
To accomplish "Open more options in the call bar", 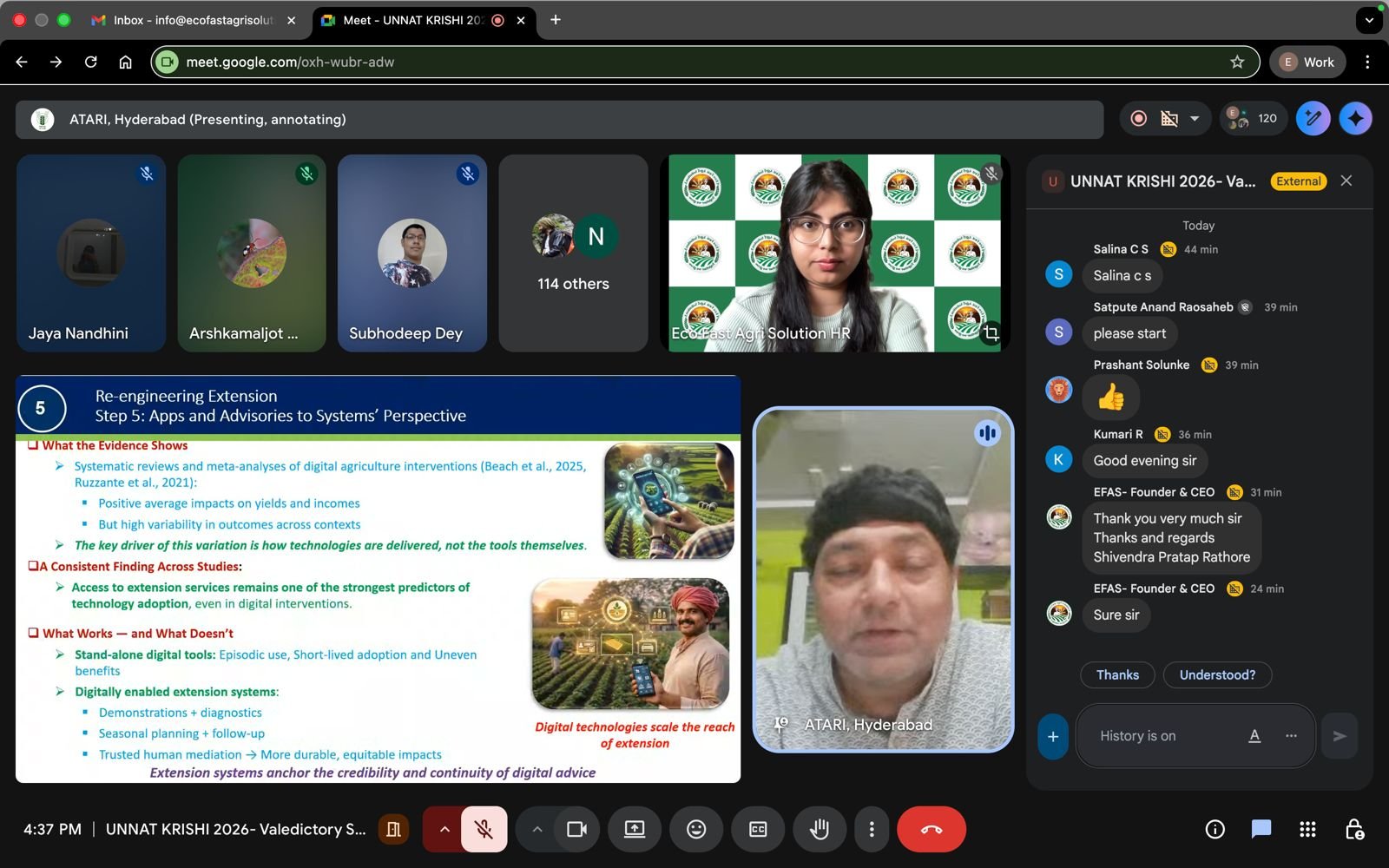I will pyautogui.click(x=872, y=829).
